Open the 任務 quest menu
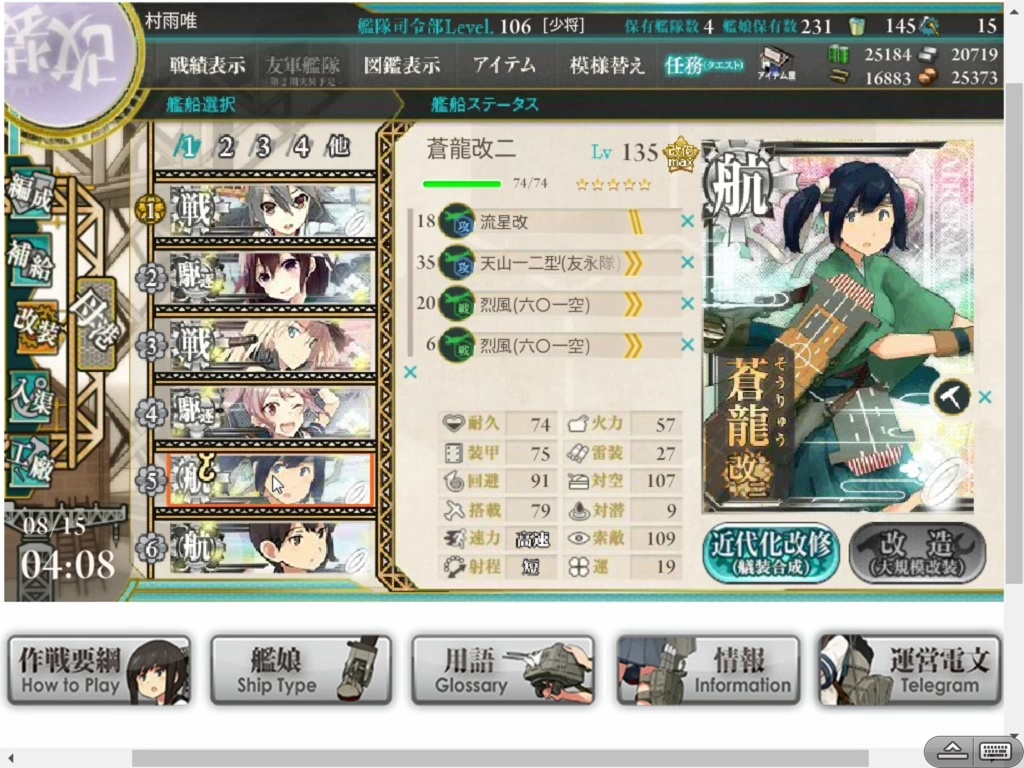 point(703,65)
